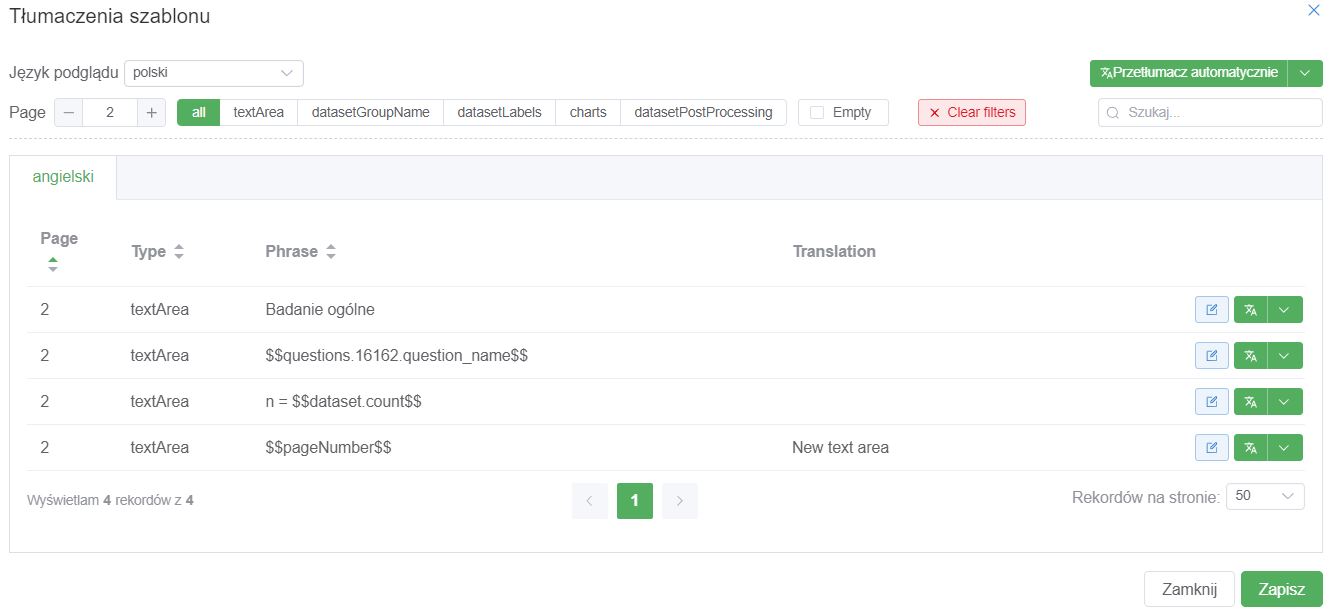Select the all filter tab
This screenshot has height=614, width=1335.
[199, 112]
